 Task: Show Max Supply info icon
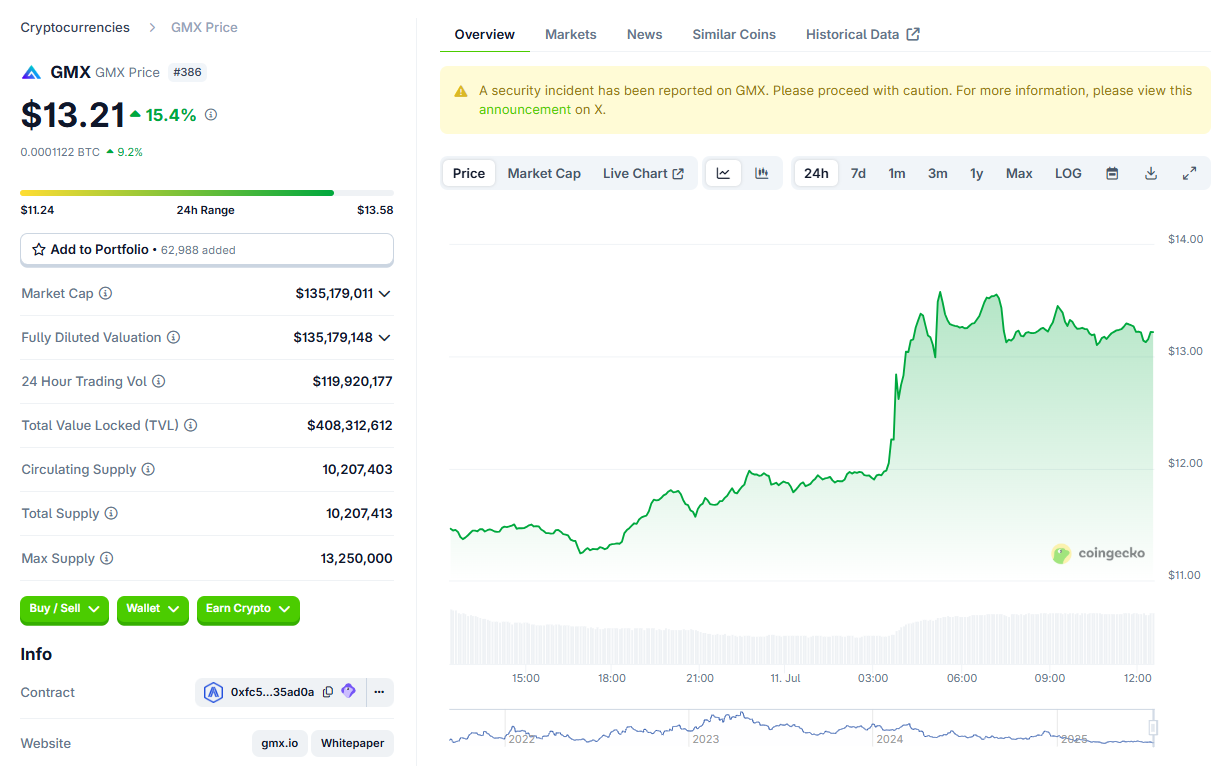107,558
